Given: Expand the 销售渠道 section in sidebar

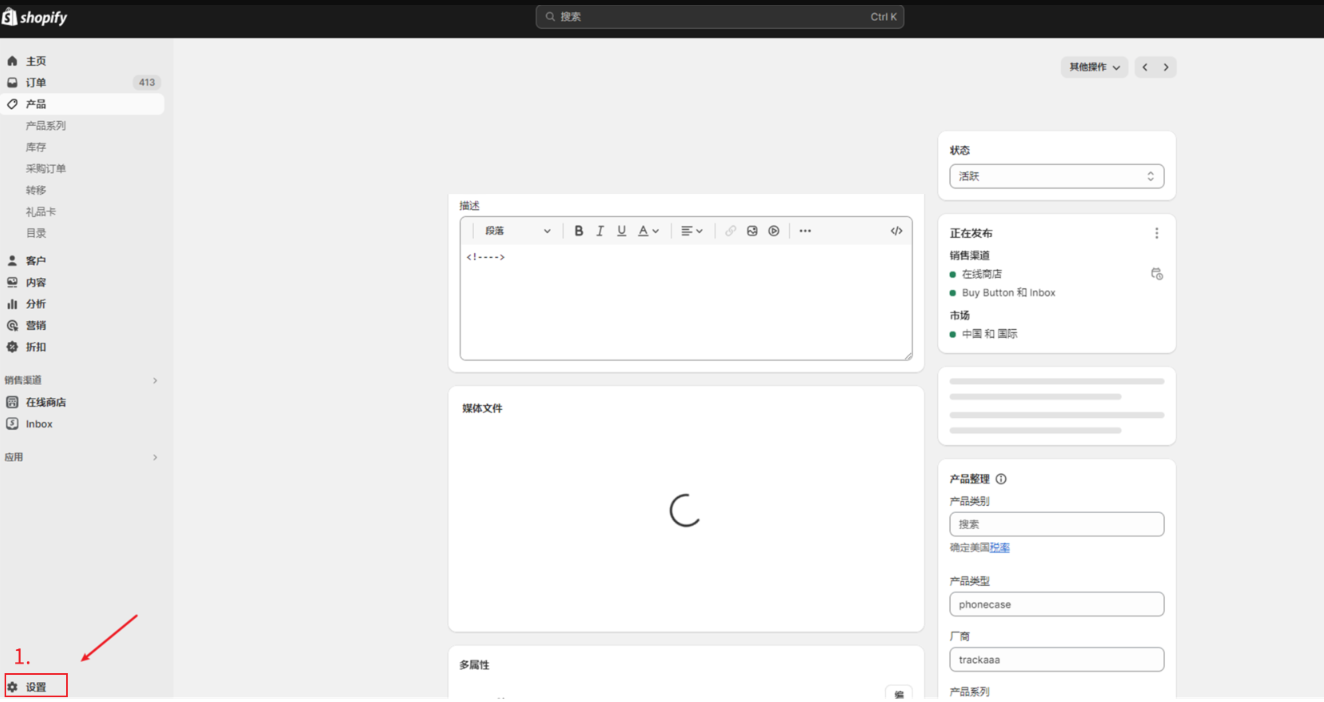Looking at the screenshot, I should [x=155, y=380].
